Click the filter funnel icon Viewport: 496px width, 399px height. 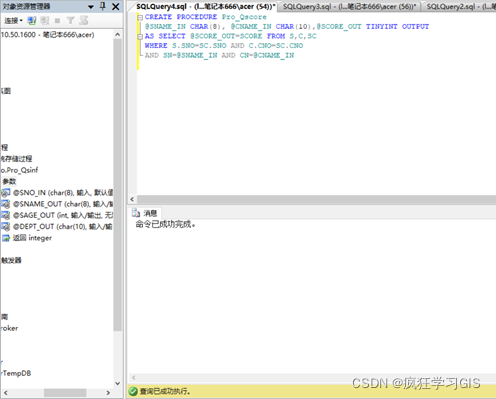click(70, 21)
